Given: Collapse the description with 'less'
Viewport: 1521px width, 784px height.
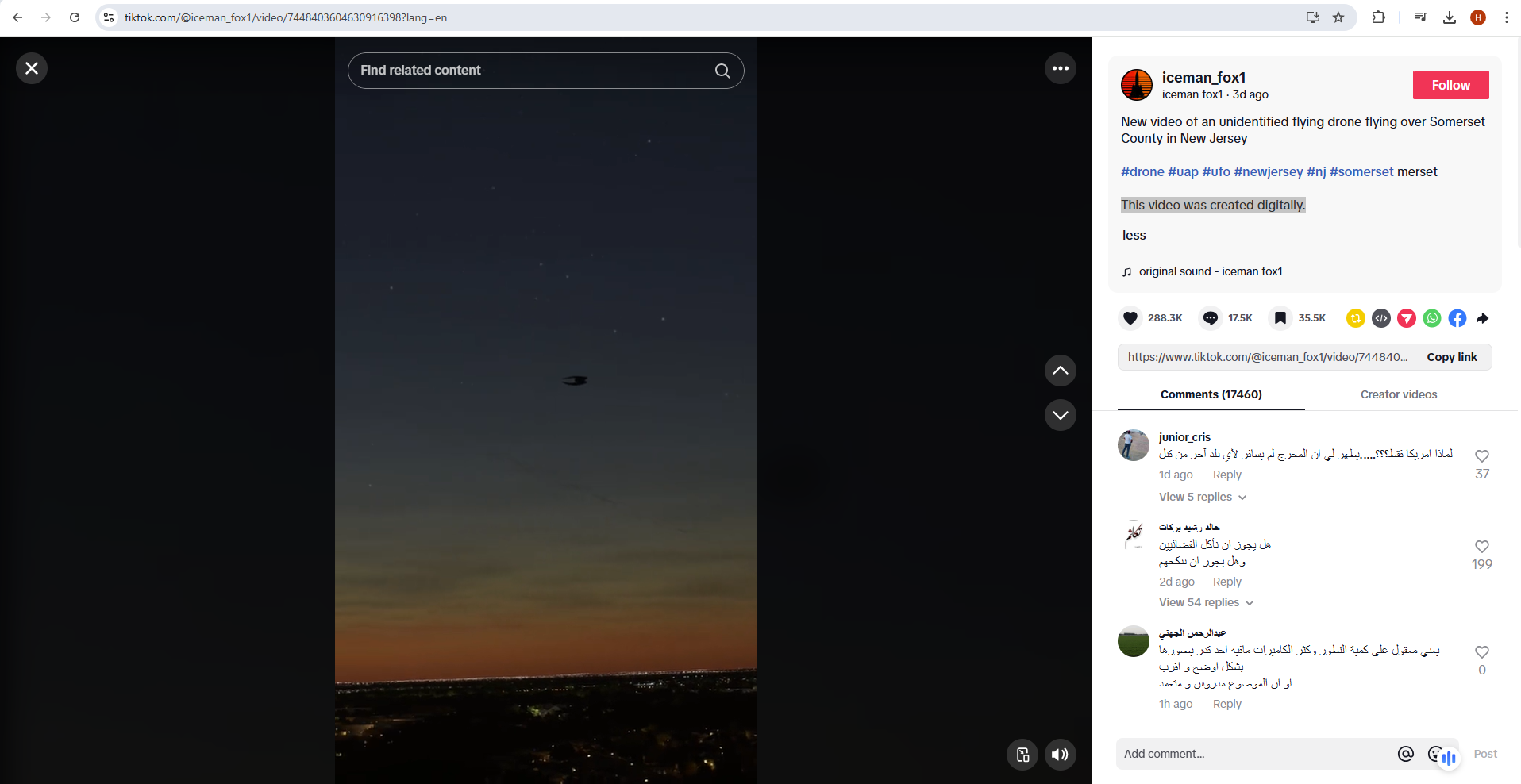Looking at the screenshot, I should point(1134,236).
